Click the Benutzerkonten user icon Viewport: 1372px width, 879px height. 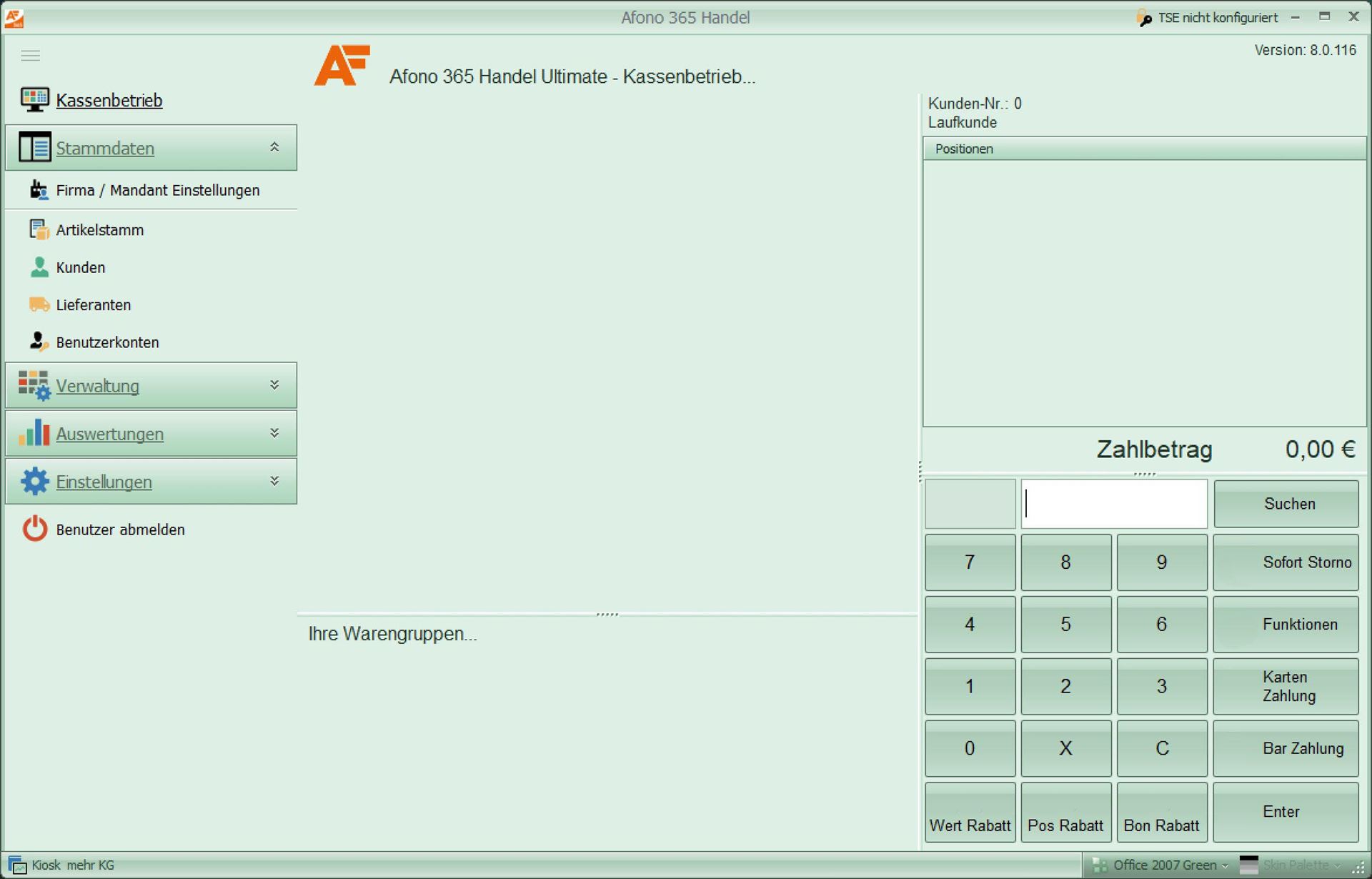coord(39,342)
